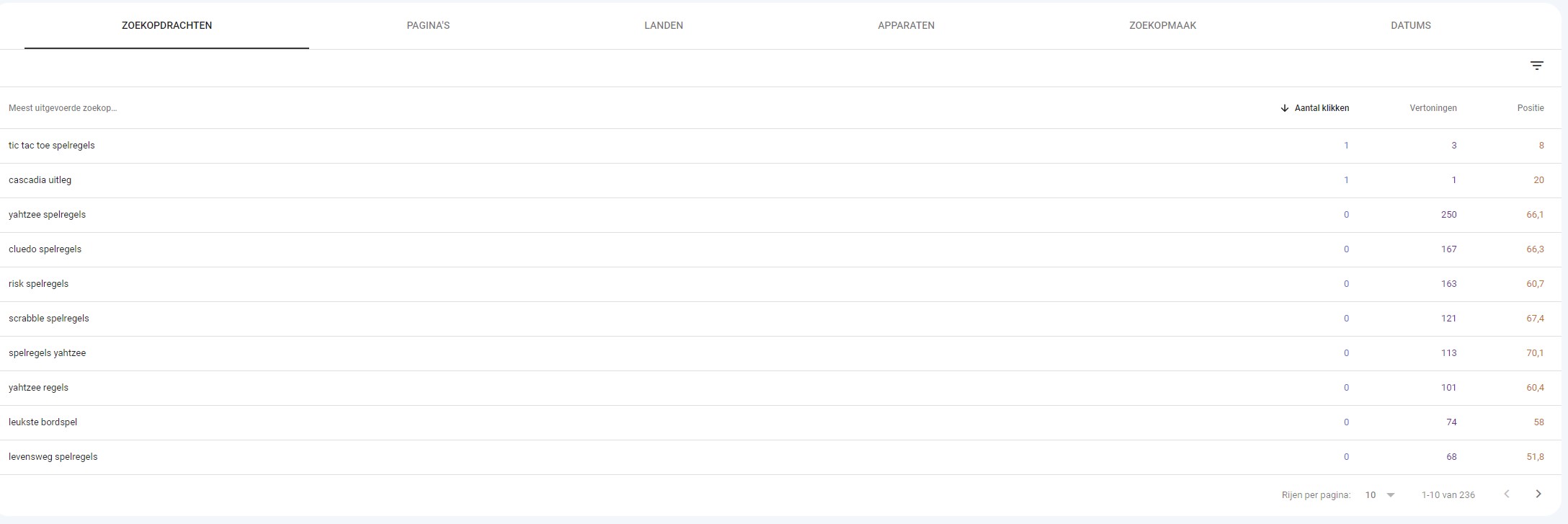This screenshot has width=1568, height=524.
Task: Click the '1-10 van 236' pagination text
Action: [x=1448, y=495]
